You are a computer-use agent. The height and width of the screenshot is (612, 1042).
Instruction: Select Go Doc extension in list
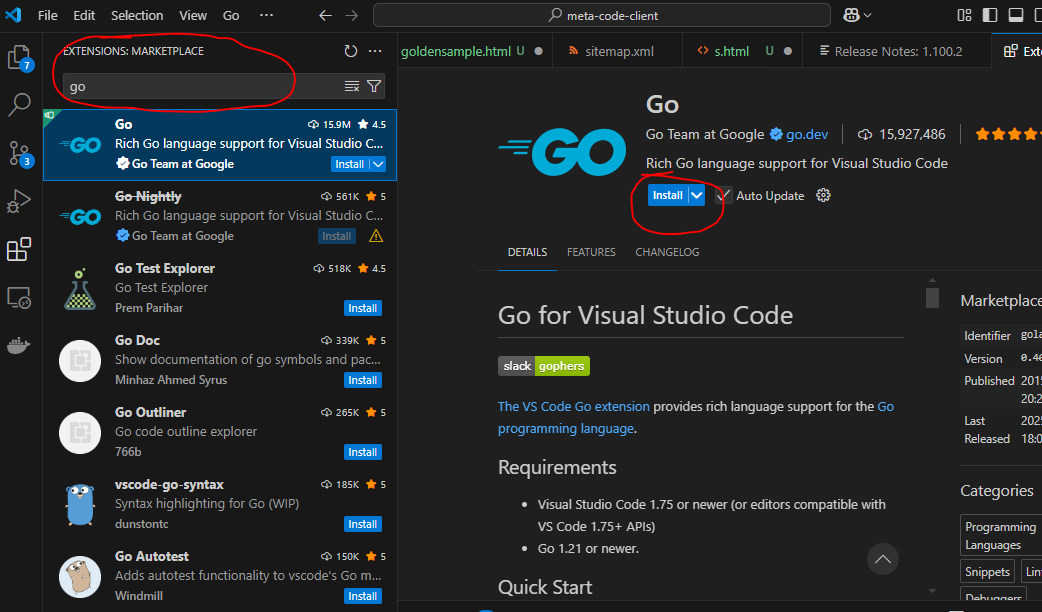point(220,361)
